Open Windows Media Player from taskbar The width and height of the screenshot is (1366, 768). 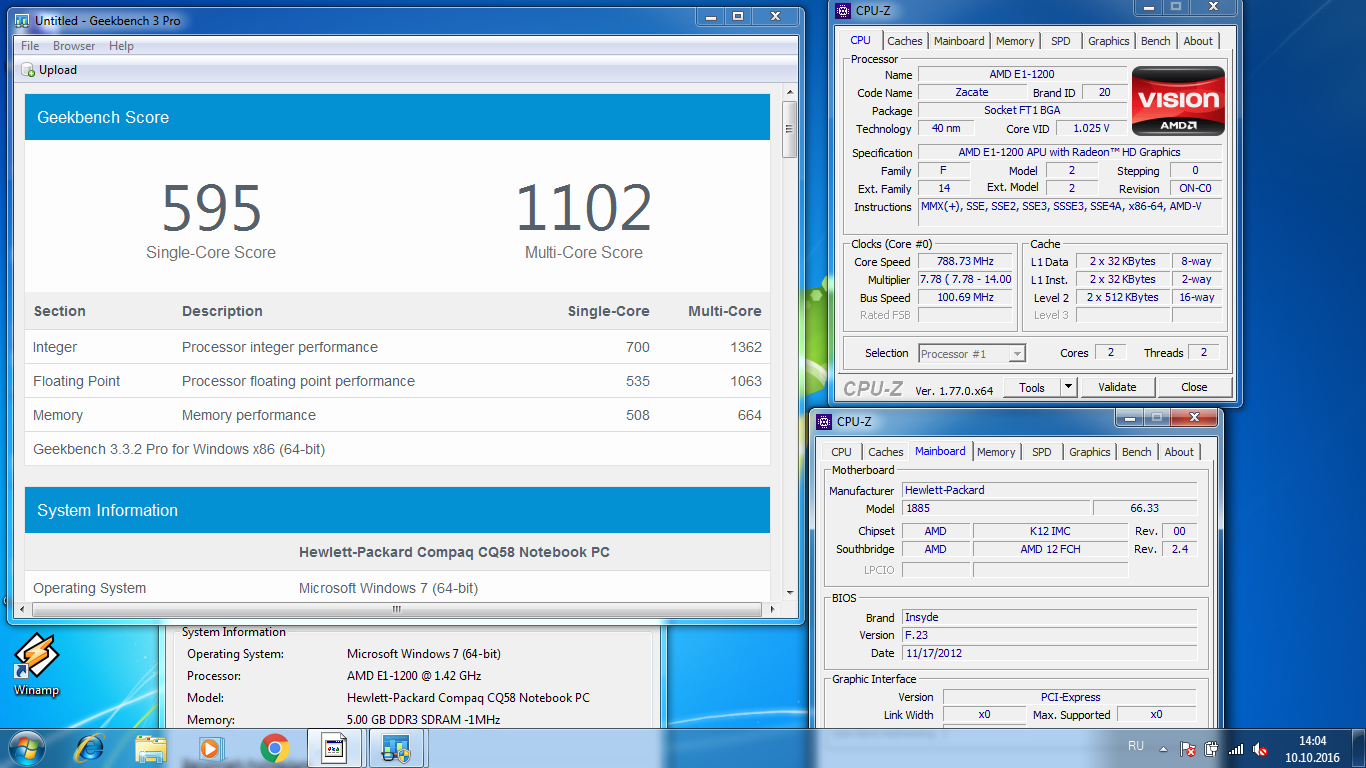tap(210, 748)
